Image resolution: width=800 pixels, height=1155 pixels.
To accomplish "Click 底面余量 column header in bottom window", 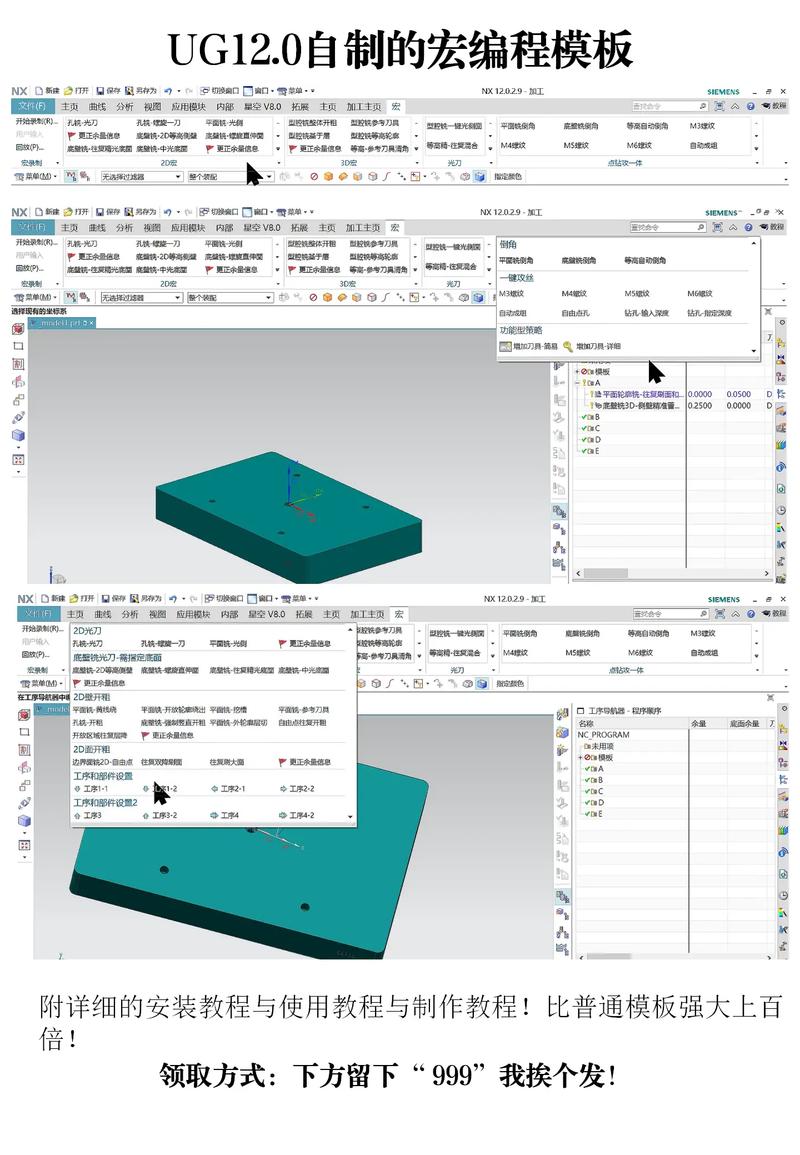I will pyautogui.click(x=744, y=724).
